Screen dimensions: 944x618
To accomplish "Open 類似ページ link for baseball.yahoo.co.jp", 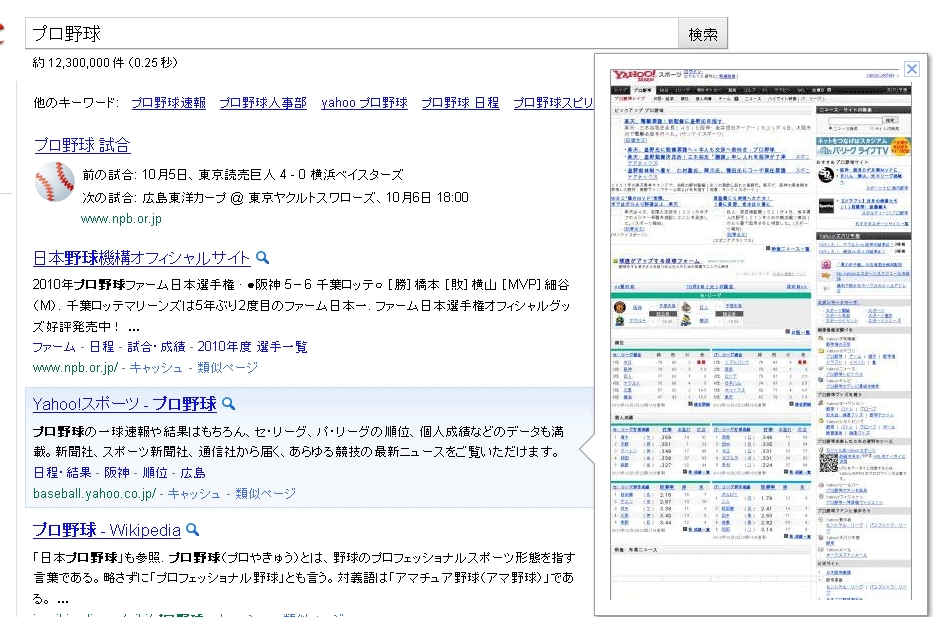I will tap(266, 494).
